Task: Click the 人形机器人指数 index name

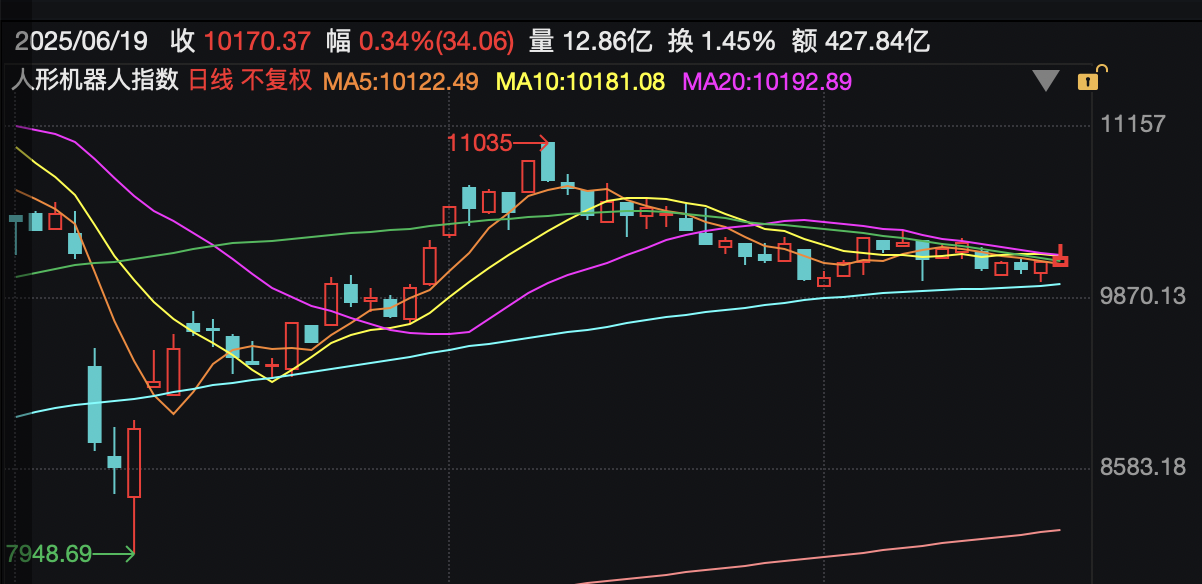Action: click(94, 81)
